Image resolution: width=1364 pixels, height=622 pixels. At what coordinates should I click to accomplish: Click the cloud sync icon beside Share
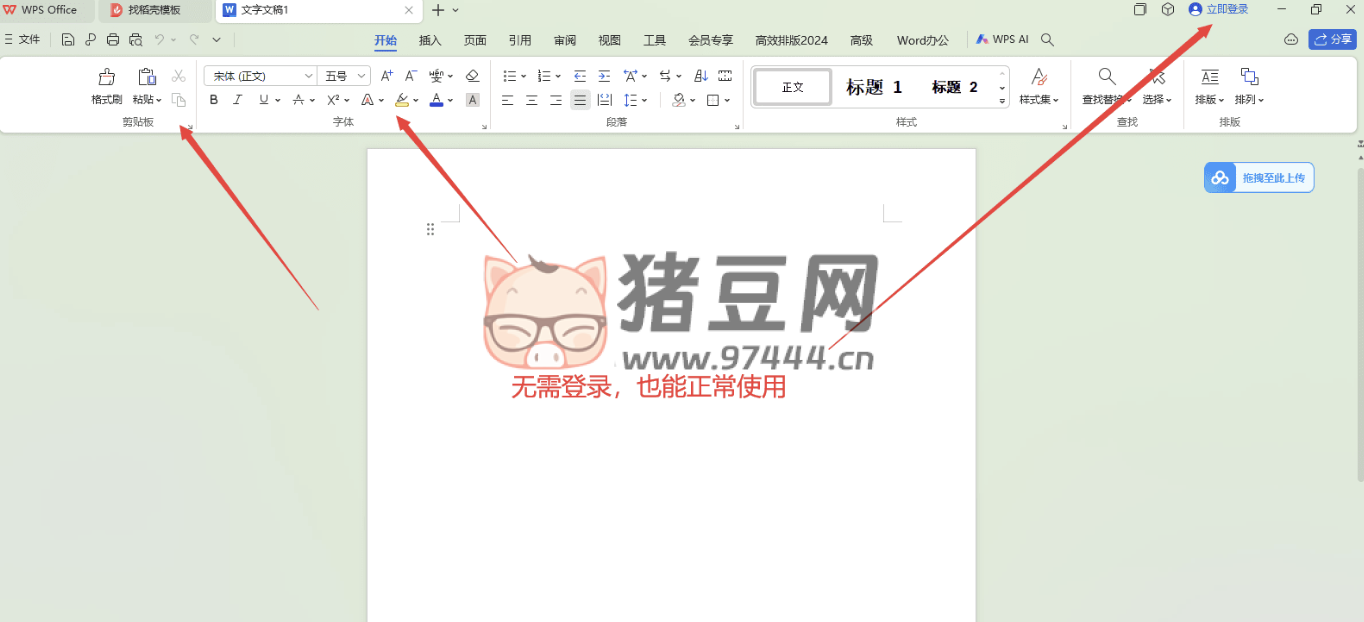1291,40
